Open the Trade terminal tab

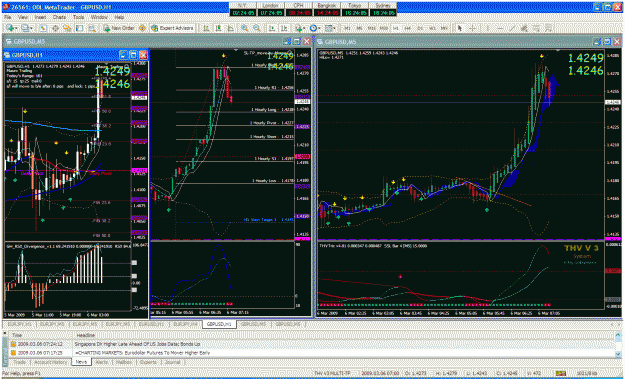tap(20, 363)
